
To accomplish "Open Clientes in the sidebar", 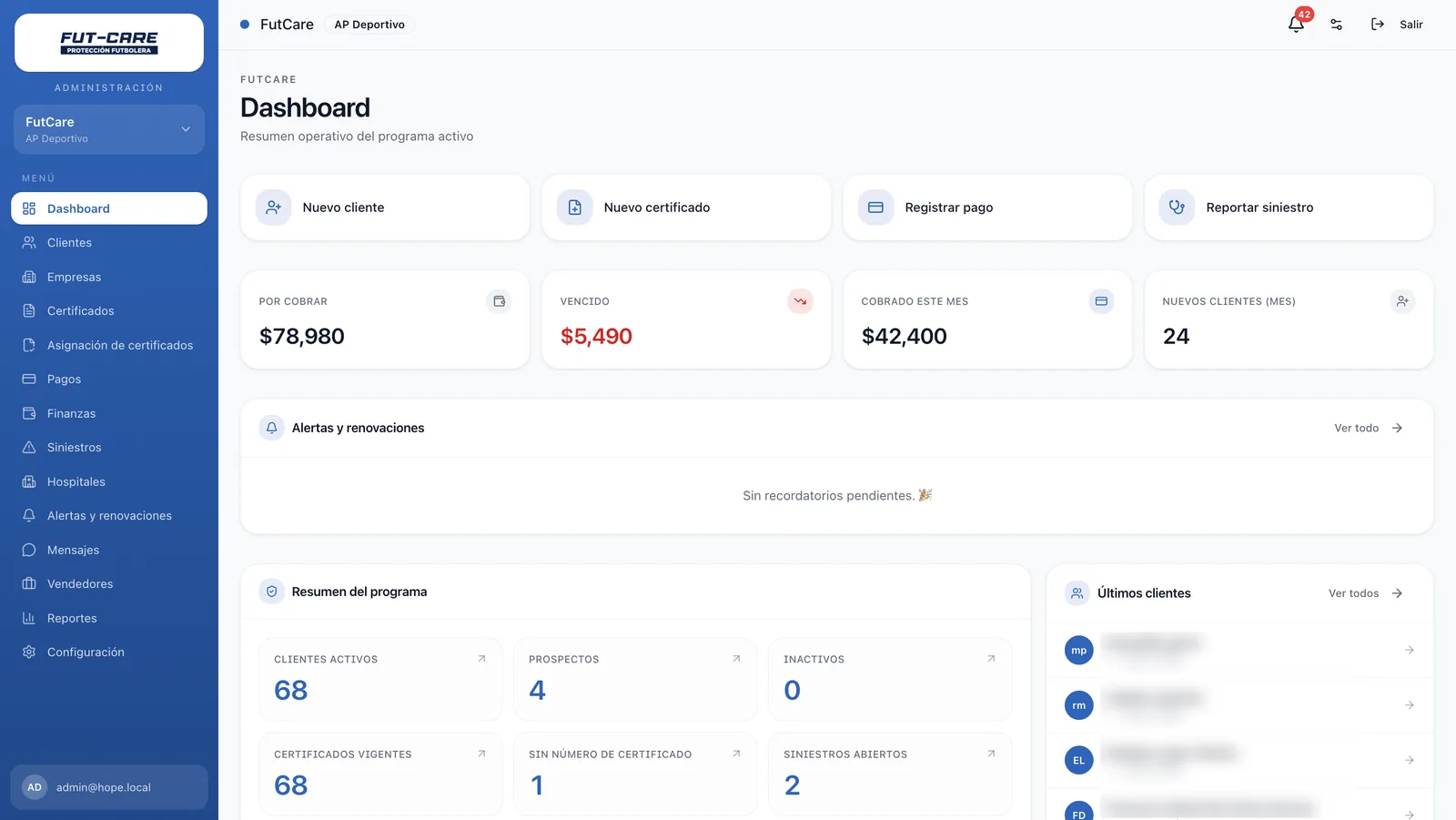I will point(109,243).
